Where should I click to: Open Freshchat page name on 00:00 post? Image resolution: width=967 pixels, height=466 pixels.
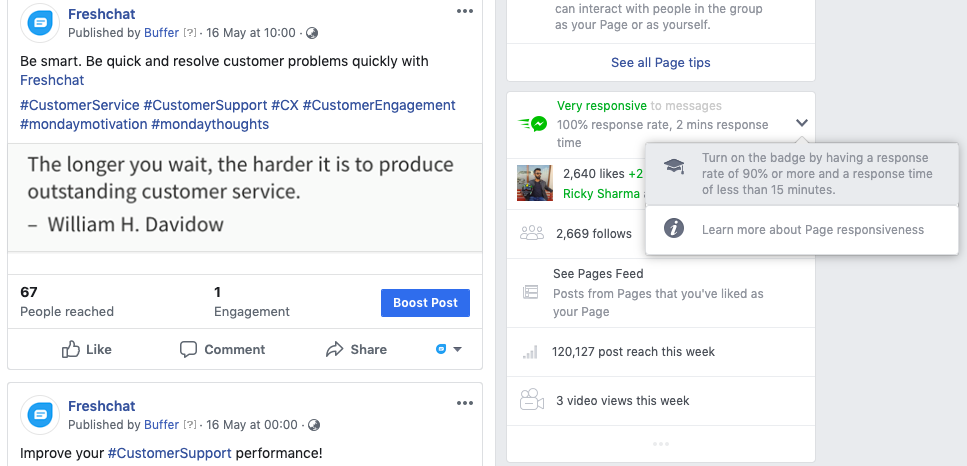[x=102, y=406]
